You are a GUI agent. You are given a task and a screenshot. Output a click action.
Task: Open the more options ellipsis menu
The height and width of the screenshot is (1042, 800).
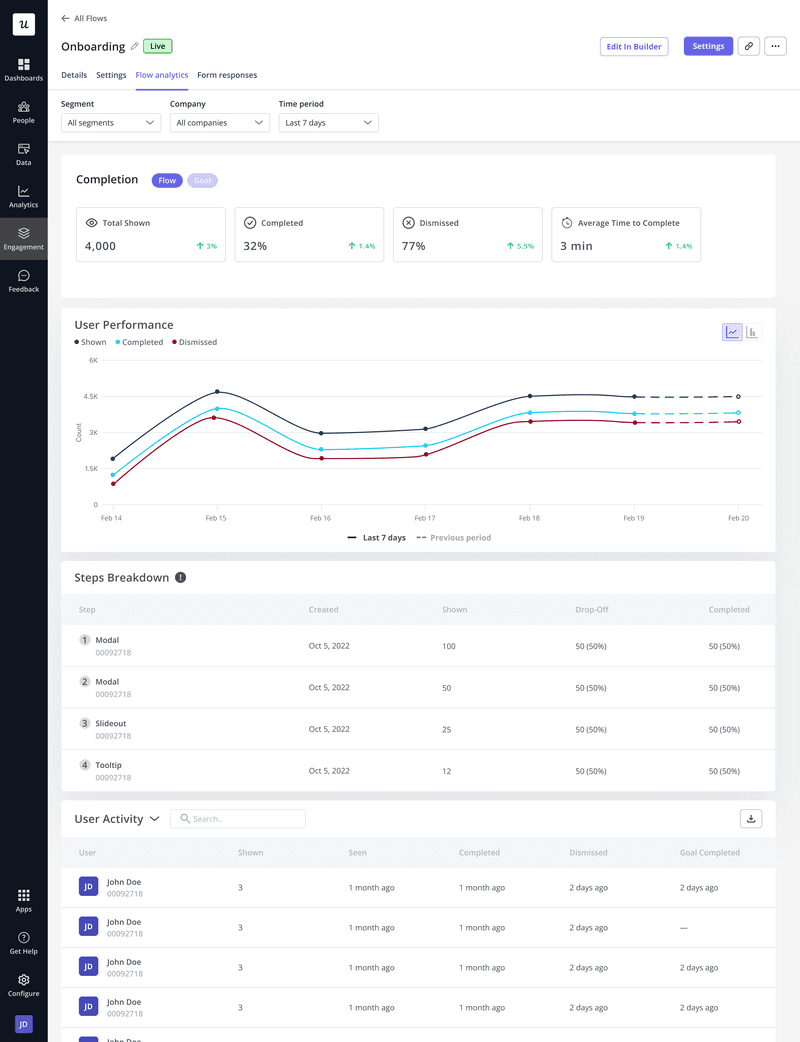point(775,46)
